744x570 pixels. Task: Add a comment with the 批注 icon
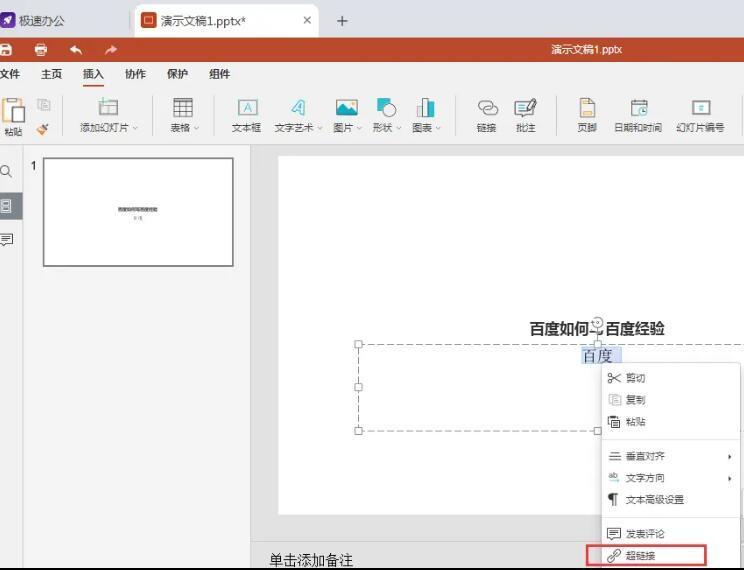point(525,115)
